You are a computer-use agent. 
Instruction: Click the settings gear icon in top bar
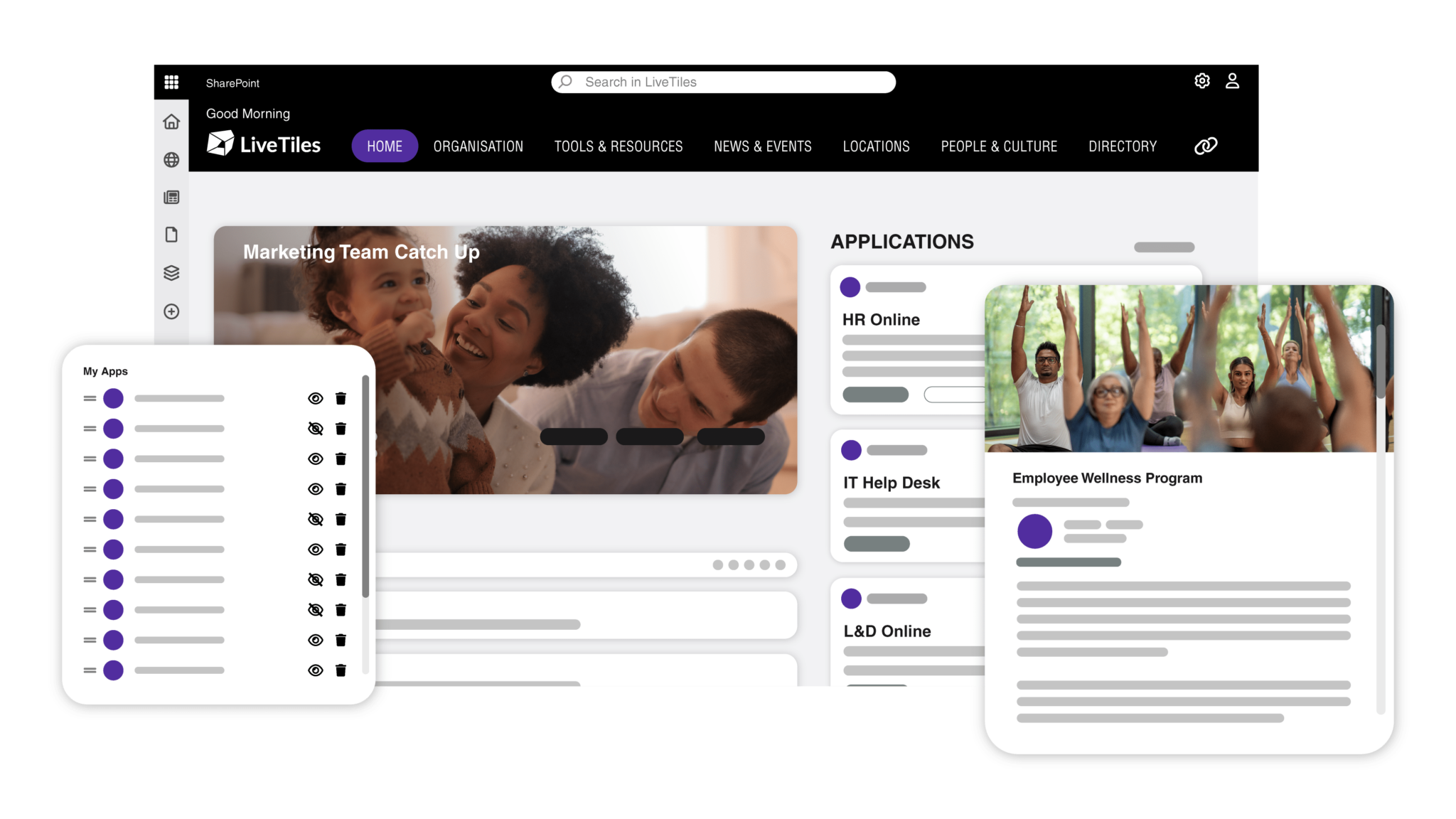pyautogui.click(x=1201, y=81)
